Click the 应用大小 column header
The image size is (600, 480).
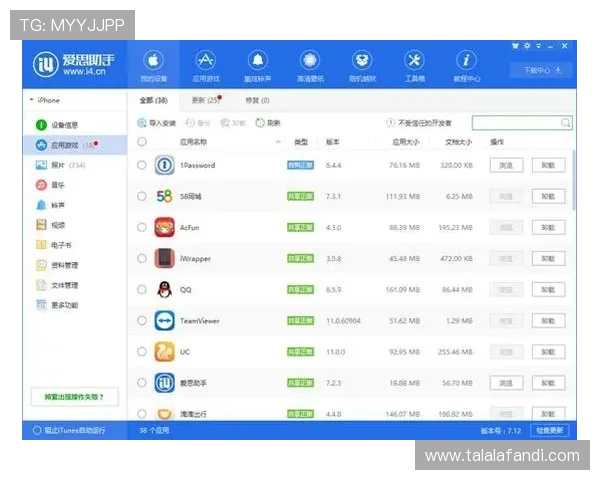tap(406, 142)
